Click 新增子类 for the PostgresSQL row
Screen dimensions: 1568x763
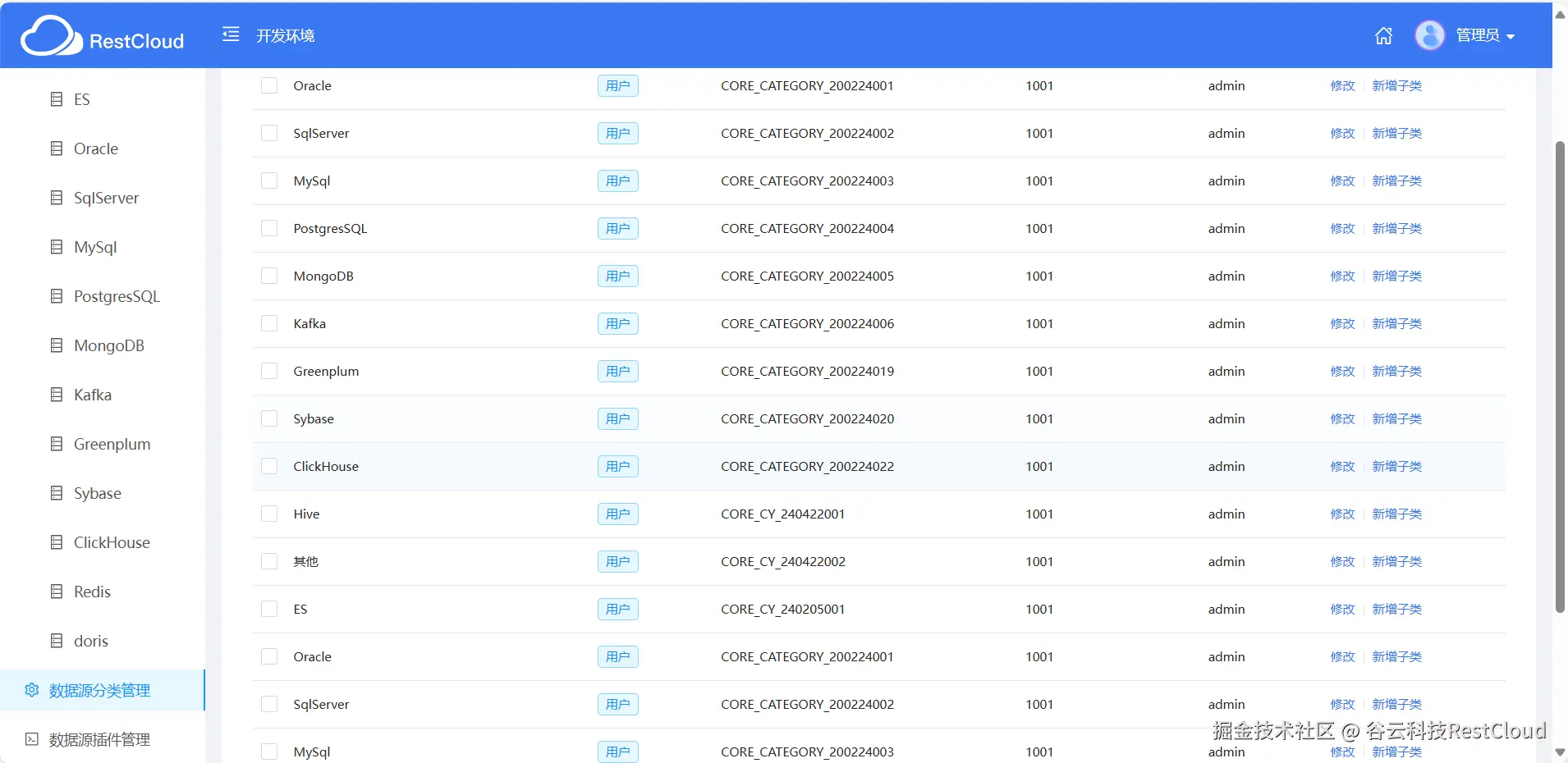pyautogui.click(x=1396, y=228)
